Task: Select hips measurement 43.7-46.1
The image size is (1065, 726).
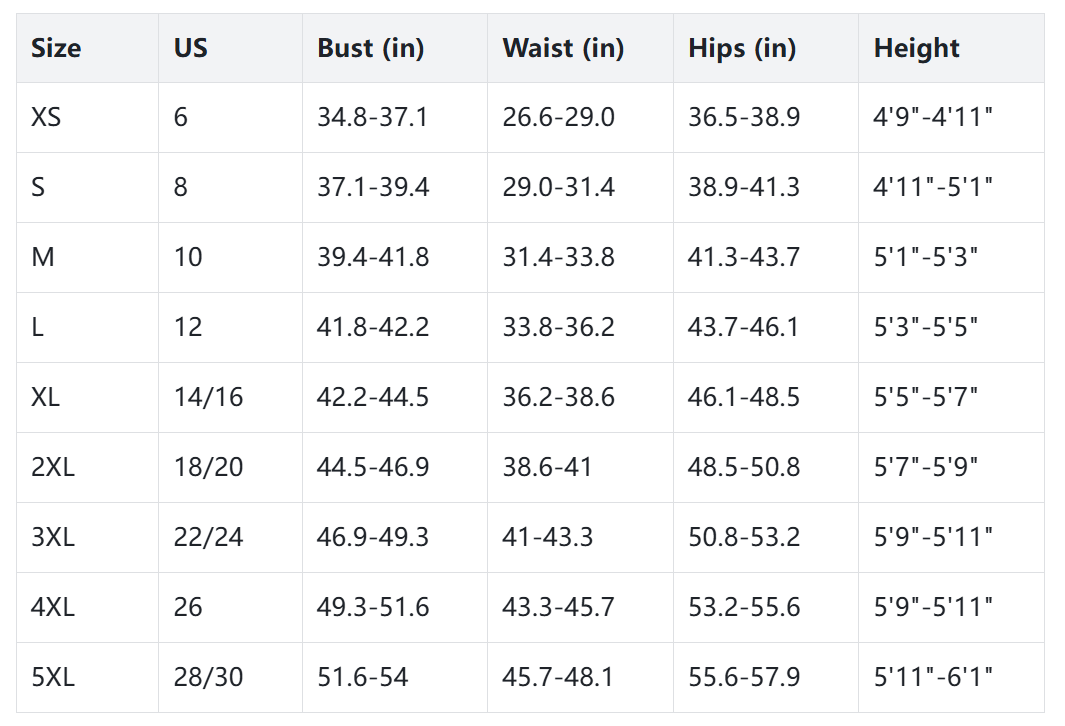Action: click(x=743, y=327)
